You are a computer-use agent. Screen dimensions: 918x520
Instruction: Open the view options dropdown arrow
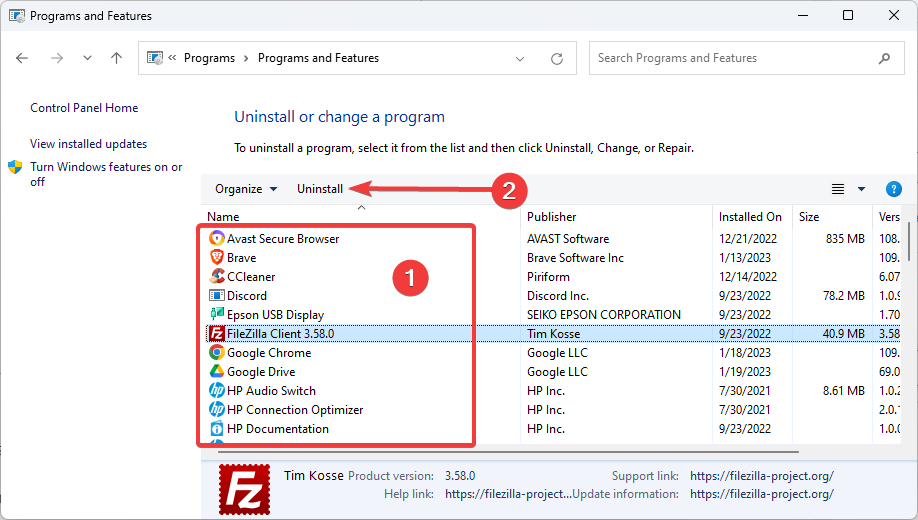tap(861, 189)
